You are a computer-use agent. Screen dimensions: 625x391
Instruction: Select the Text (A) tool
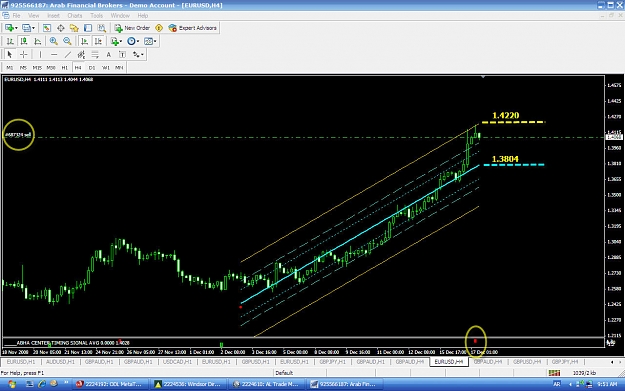(108, 55)
